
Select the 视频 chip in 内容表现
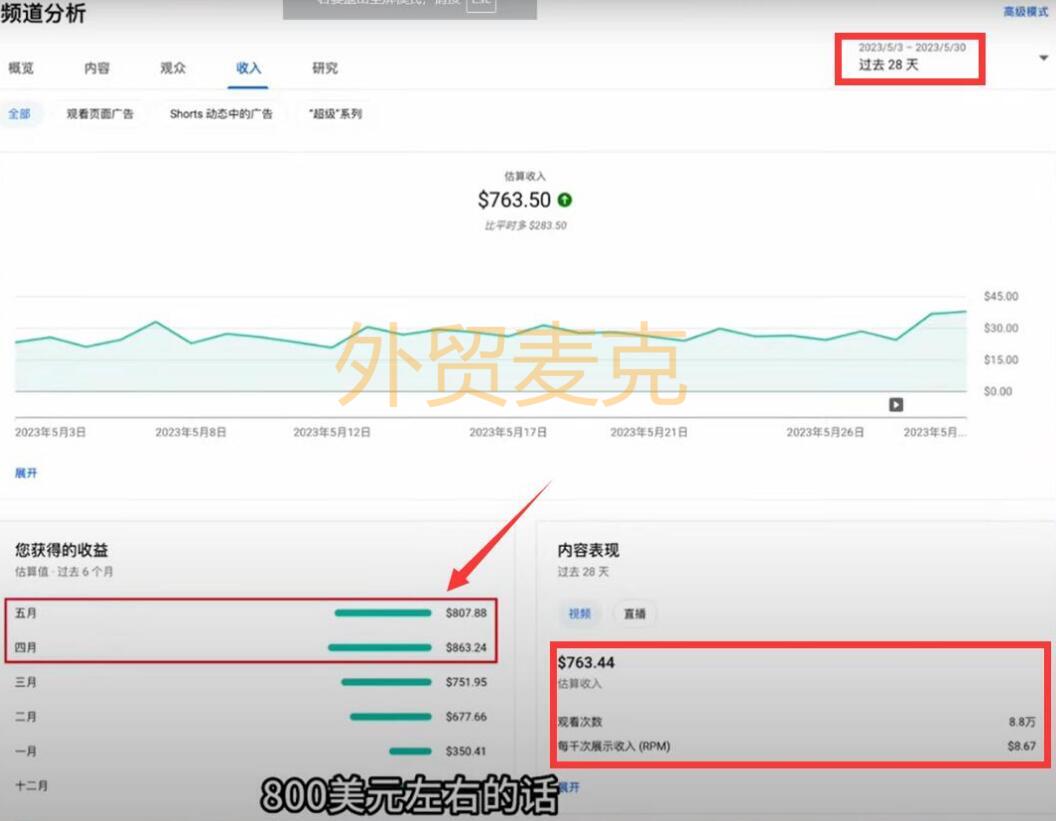(578, 613)
